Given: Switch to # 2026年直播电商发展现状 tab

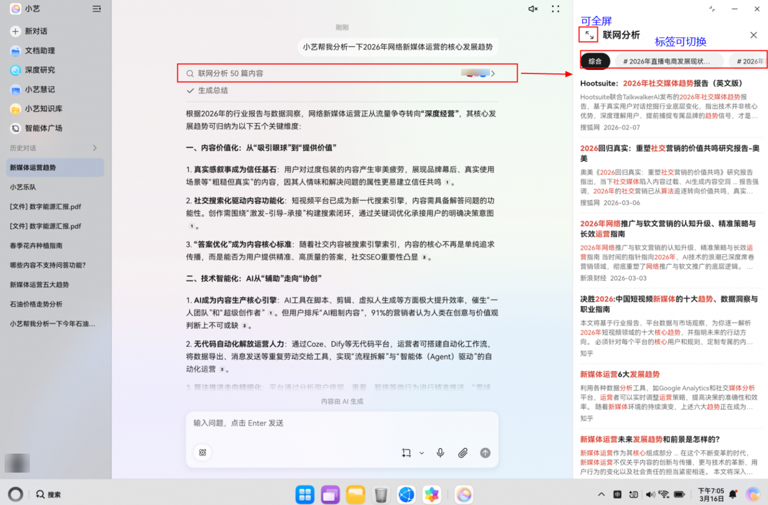Looking at the screenshot, I should click(x=667, y=61).
